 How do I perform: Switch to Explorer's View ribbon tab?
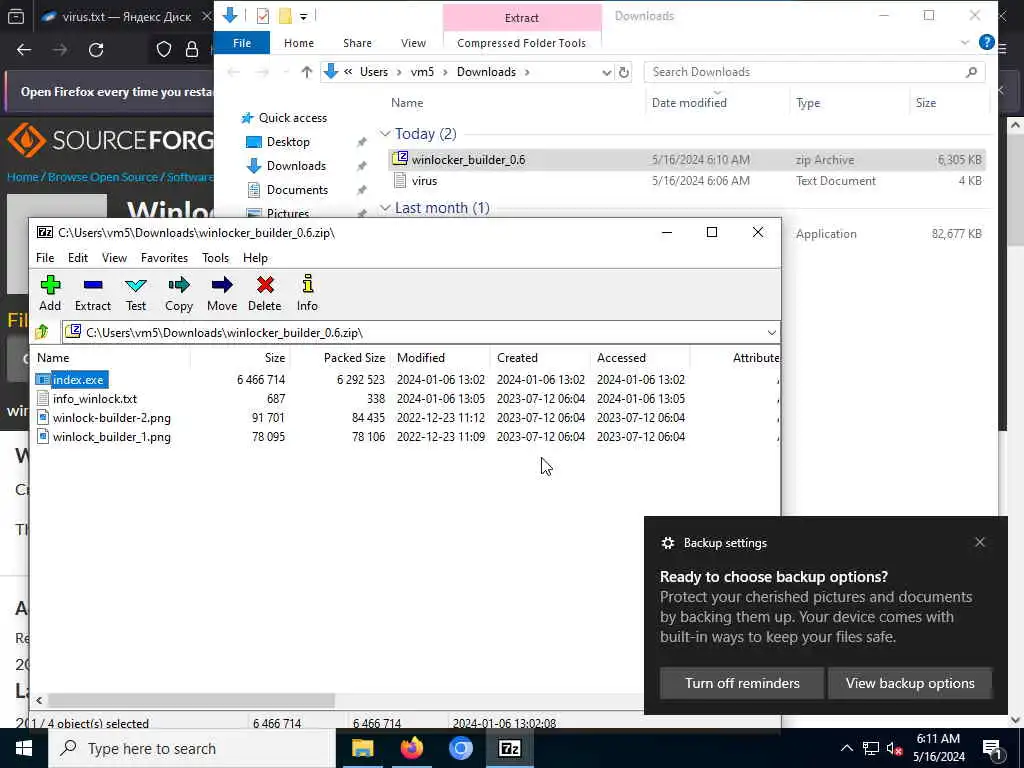pyautogui.click(x=413, y=43)
